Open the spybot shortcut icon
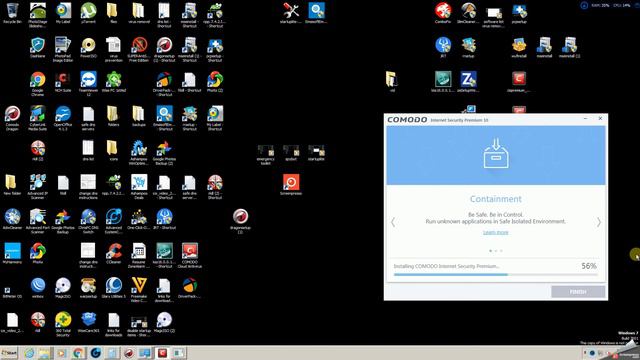The height and width of the screenshot is (360, 640). coord(291,153)
